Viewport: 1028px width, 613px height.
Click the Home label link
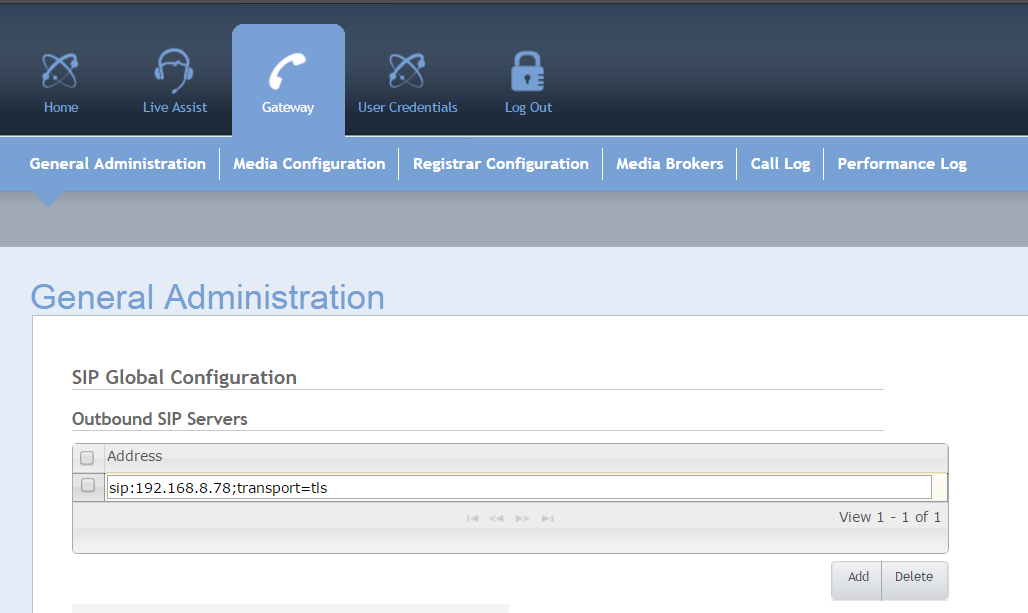(x=61, y=108)
